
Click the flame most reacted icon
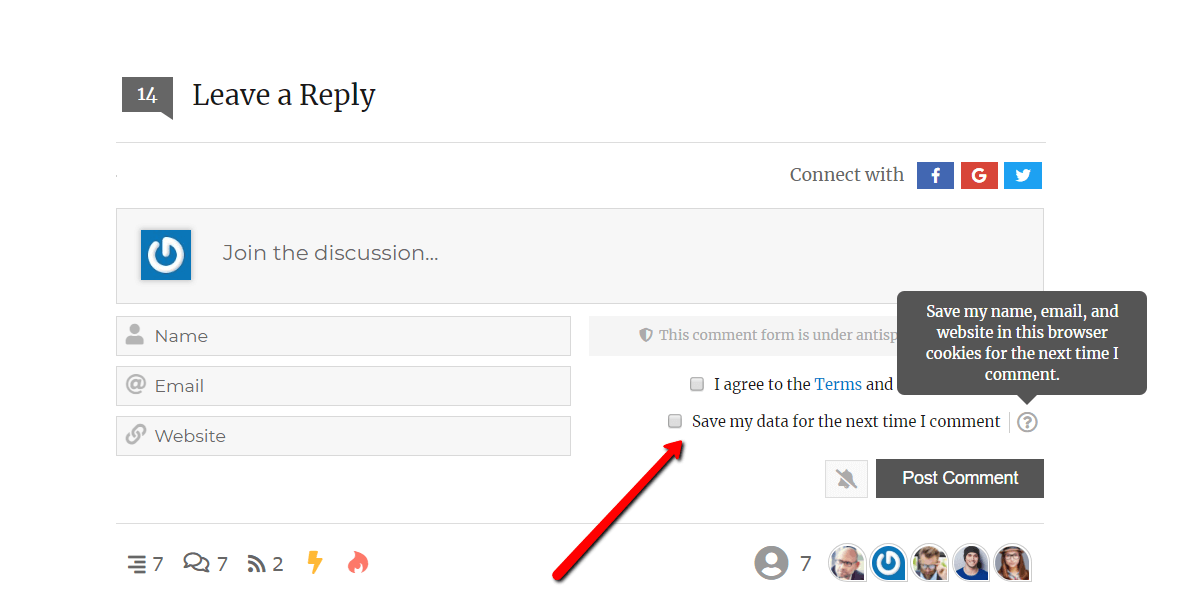coord(358,563)
